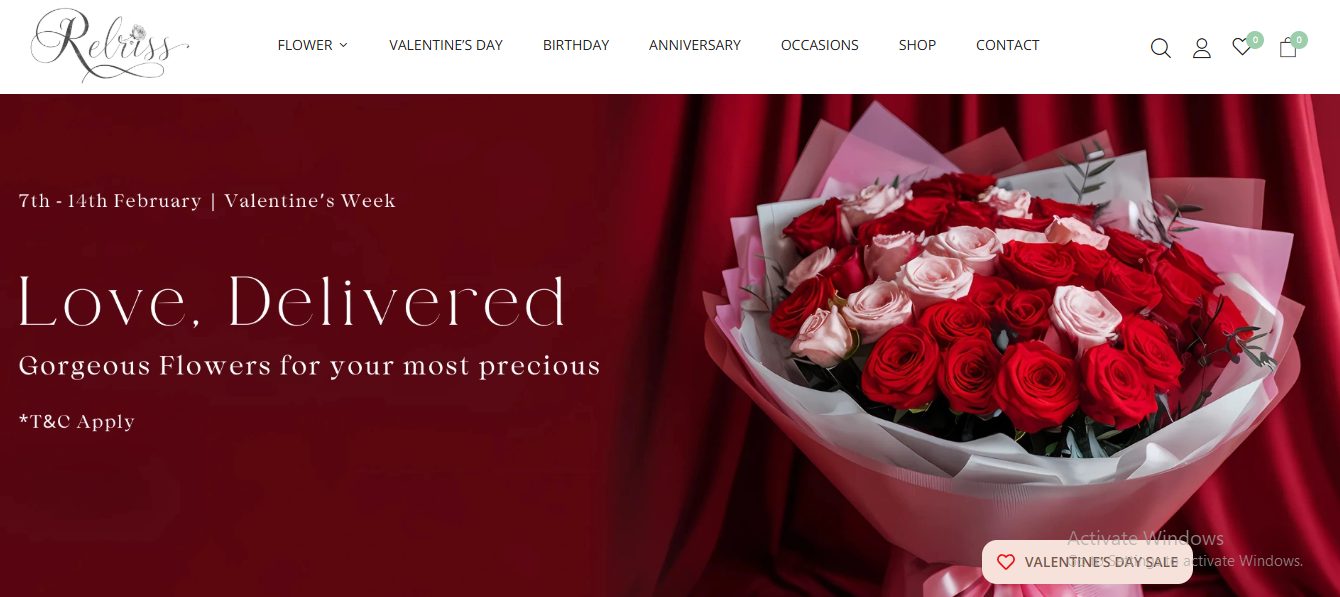Click the *T&C Apply text

(x=77, y=422)
